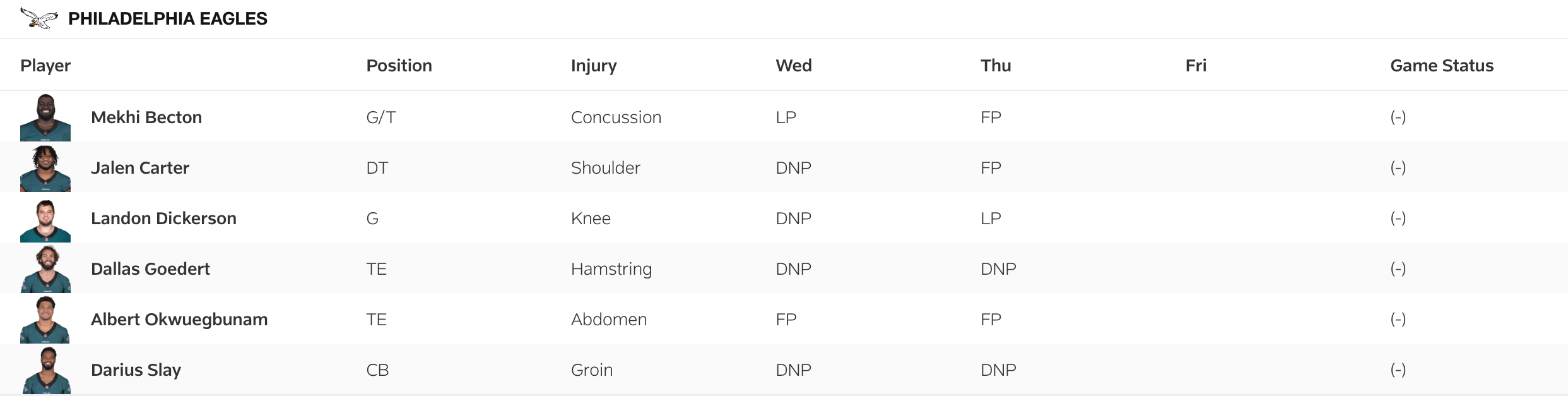This screenshot has height=396, width=1568.
Task: Click the Philadelphia Eagles team heading
Action: click(168, 19)
